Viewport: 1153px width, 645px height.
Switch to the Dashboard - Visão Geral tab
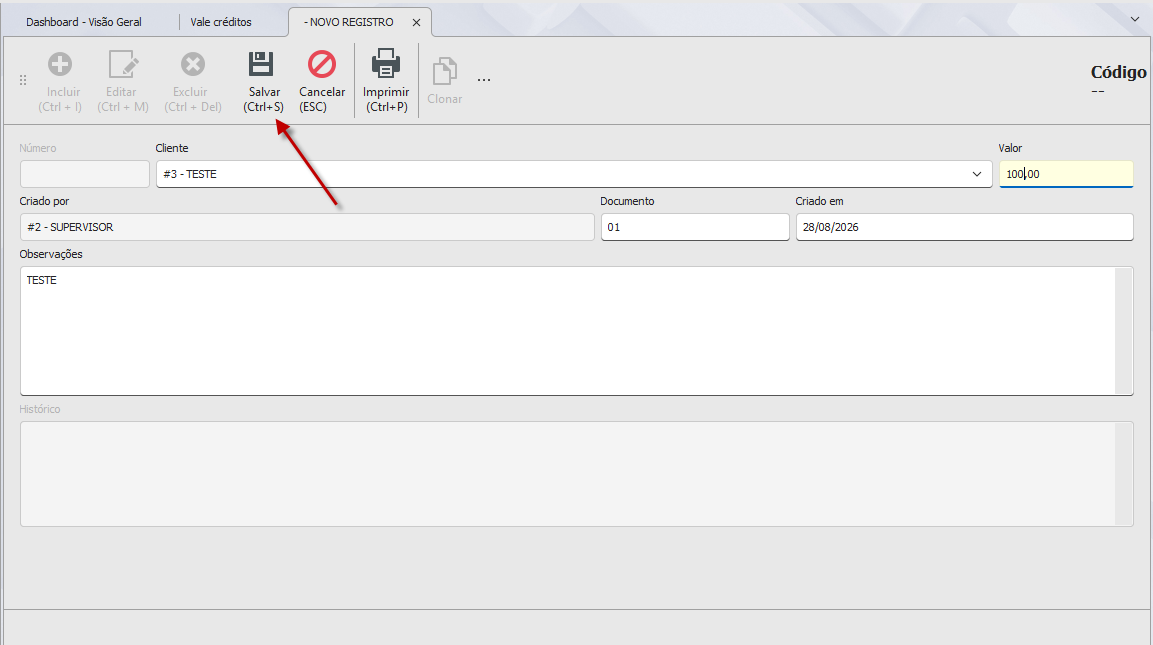(x=84, y=22)
